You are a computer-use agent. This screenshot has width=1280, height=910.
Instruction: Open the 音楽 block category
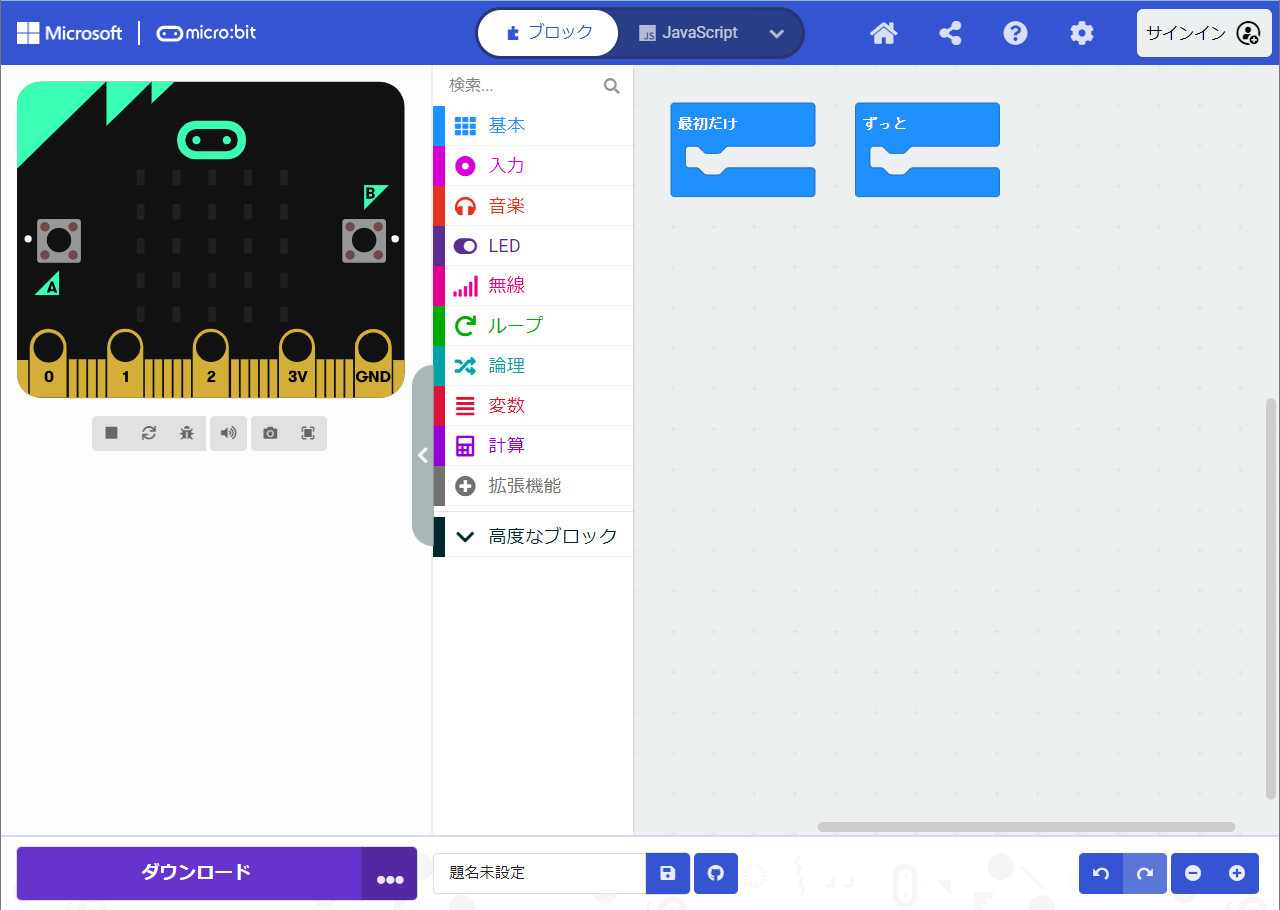(x=533, y=206)
